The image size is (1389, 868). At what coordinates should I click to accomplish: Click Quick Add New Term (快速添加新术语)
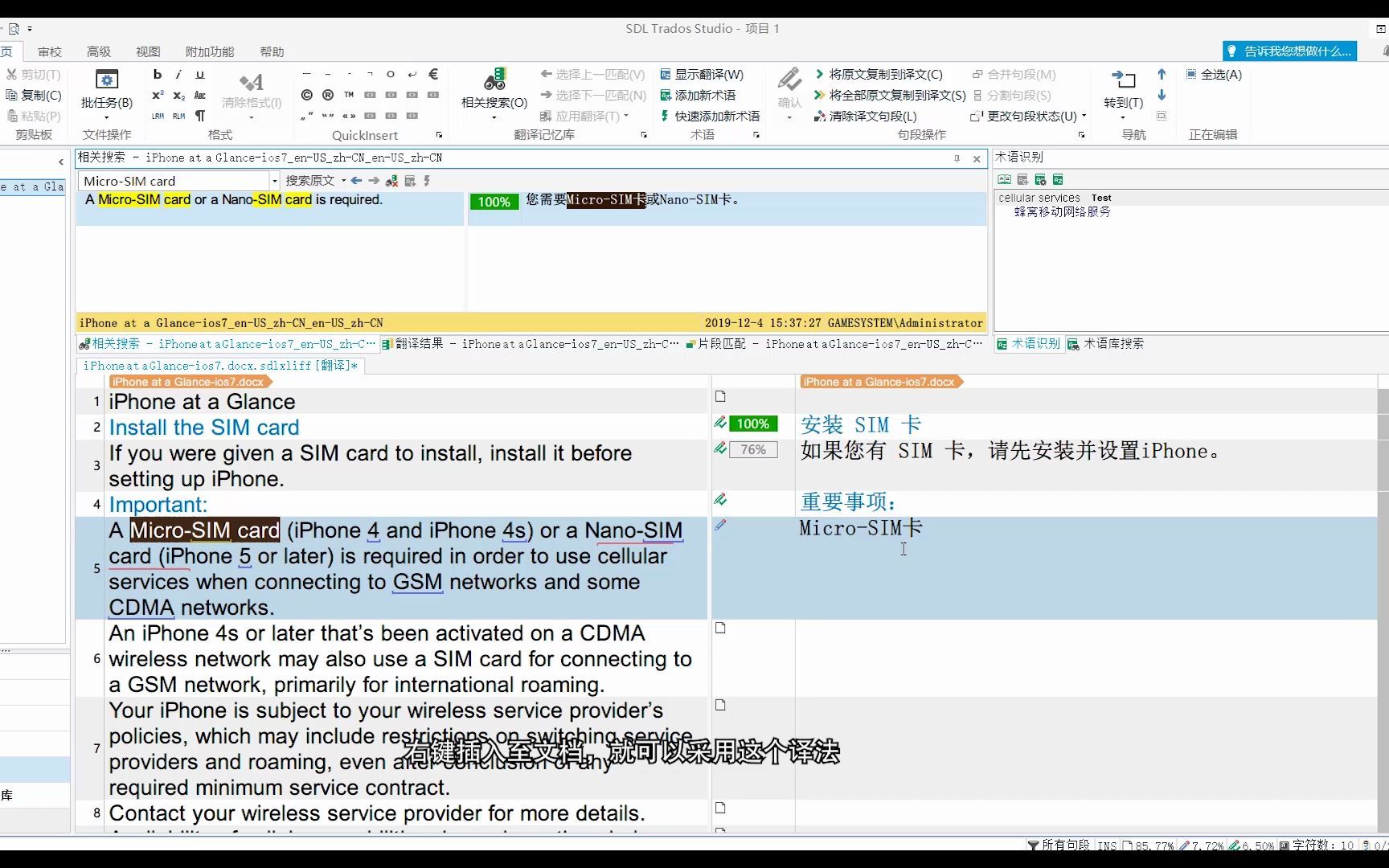[x=710, y=116]
